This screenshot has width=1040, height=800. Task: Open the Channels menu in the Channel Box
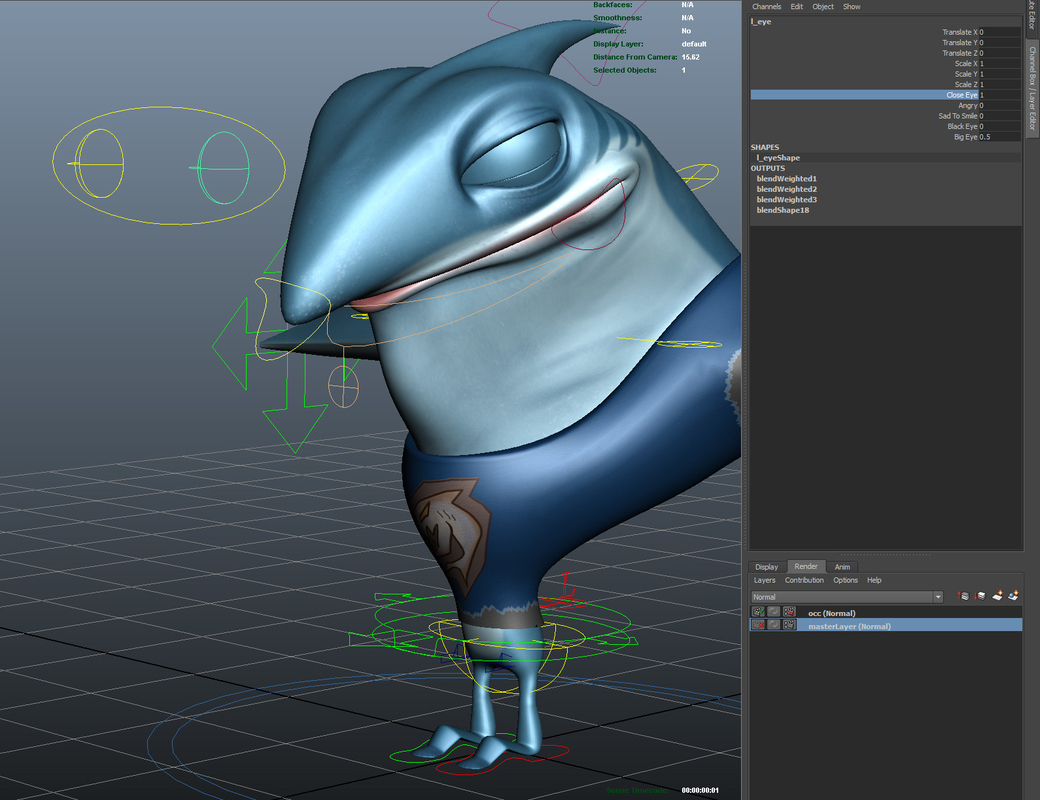pos(765,6)
